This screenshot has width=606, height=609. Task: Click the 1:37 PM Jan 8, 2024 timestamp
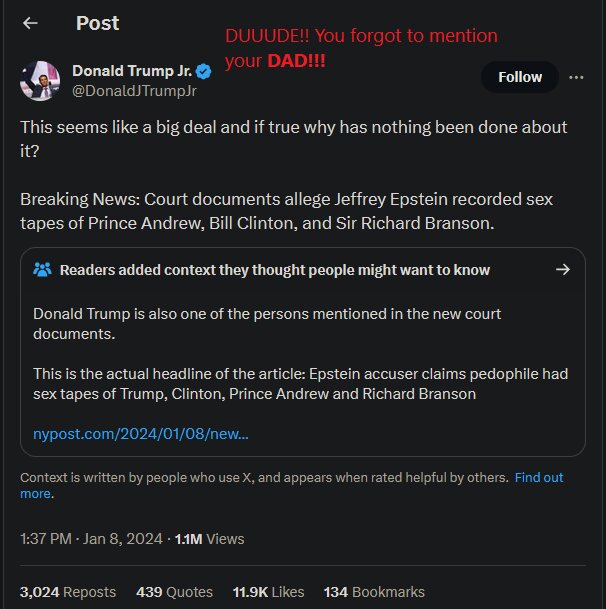tap(91, 539)
